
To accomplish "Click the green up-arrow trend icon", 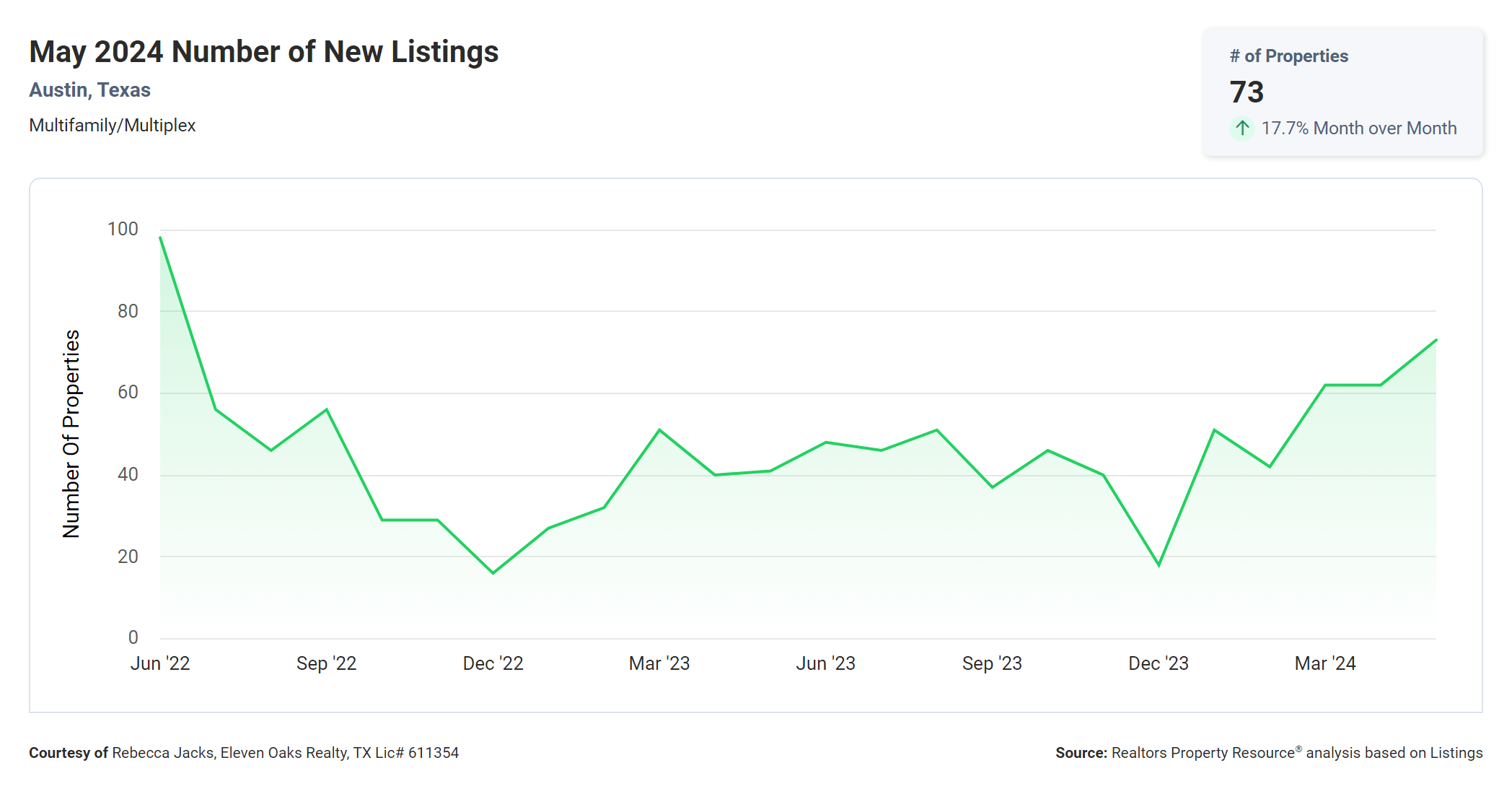I will [x=1241, y=128].
